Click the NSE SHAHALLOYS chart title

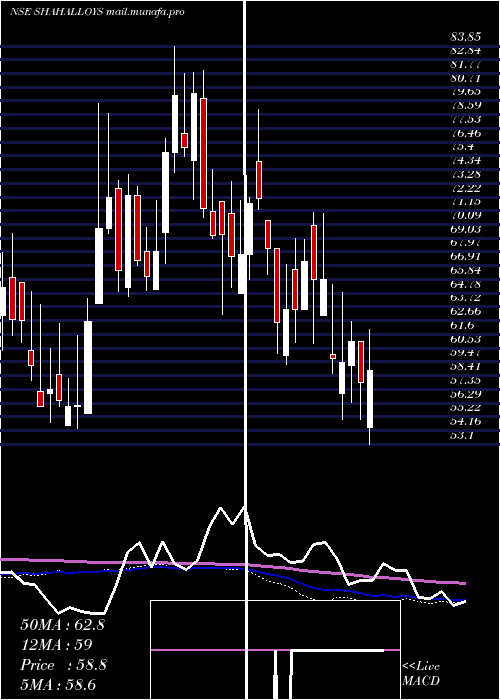point(97,12)
